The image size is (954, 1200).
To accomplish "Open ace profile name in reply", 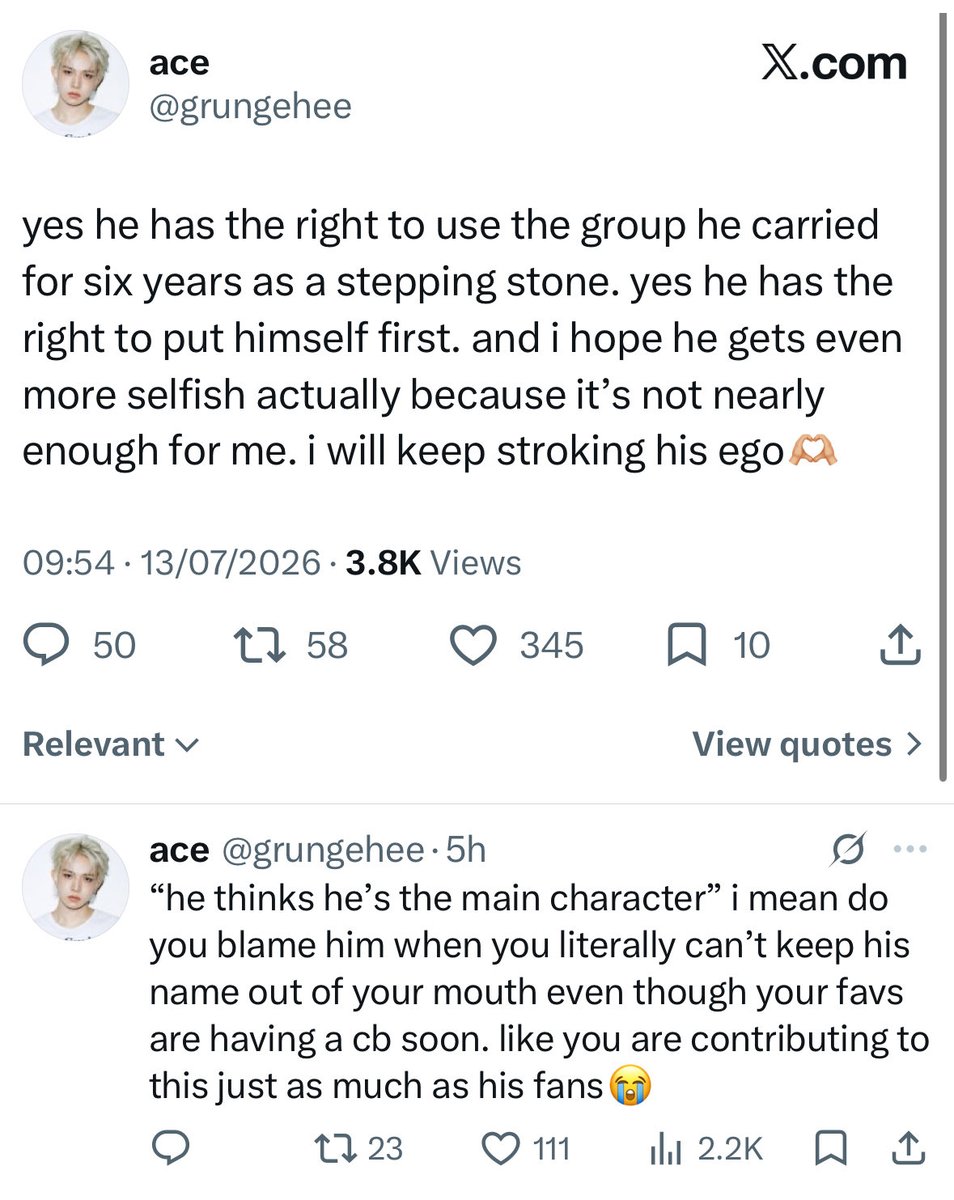I will coord(179,851).
